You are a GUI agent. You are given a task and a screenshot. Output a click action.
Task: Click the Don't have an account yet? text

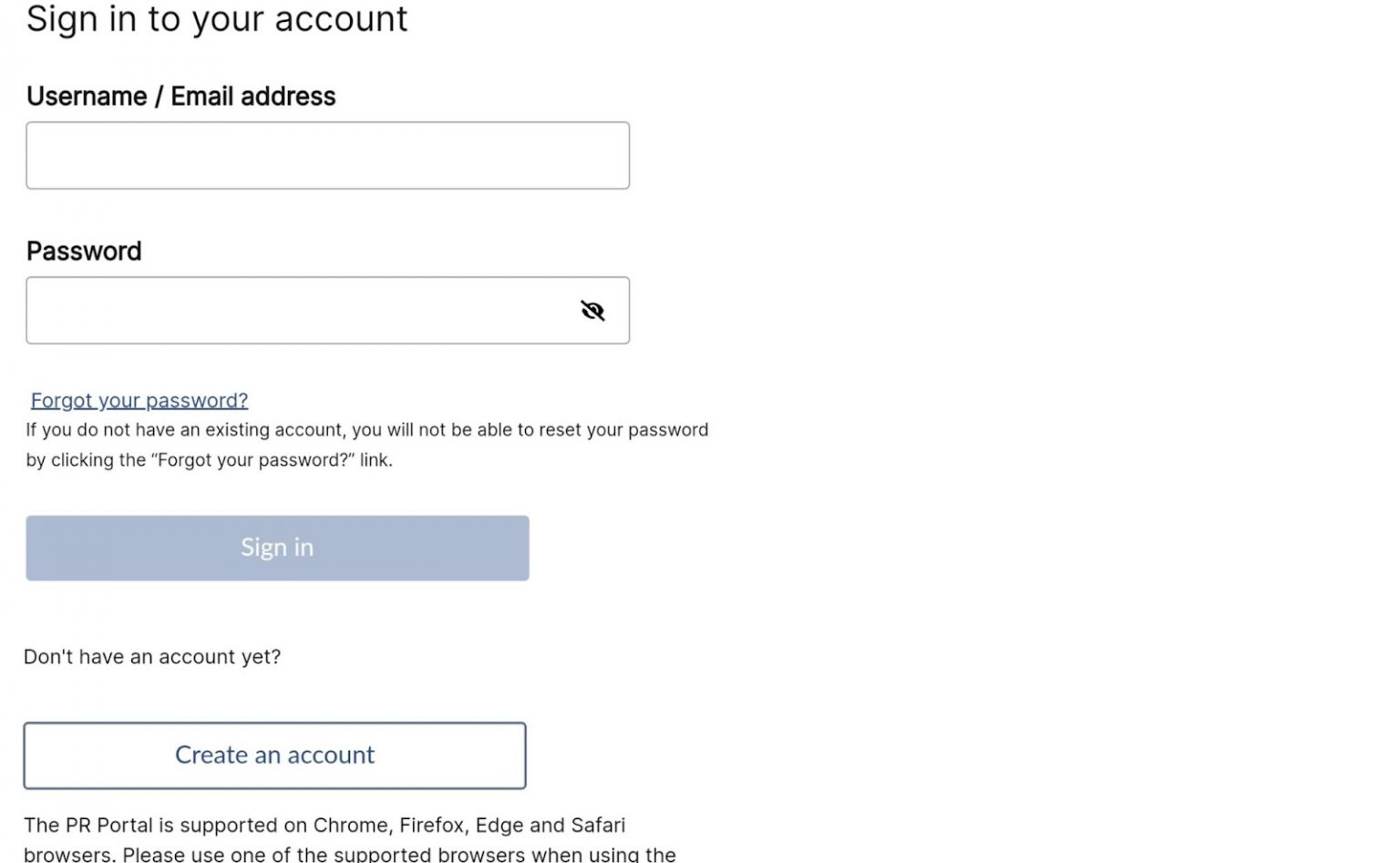point(152,657)
